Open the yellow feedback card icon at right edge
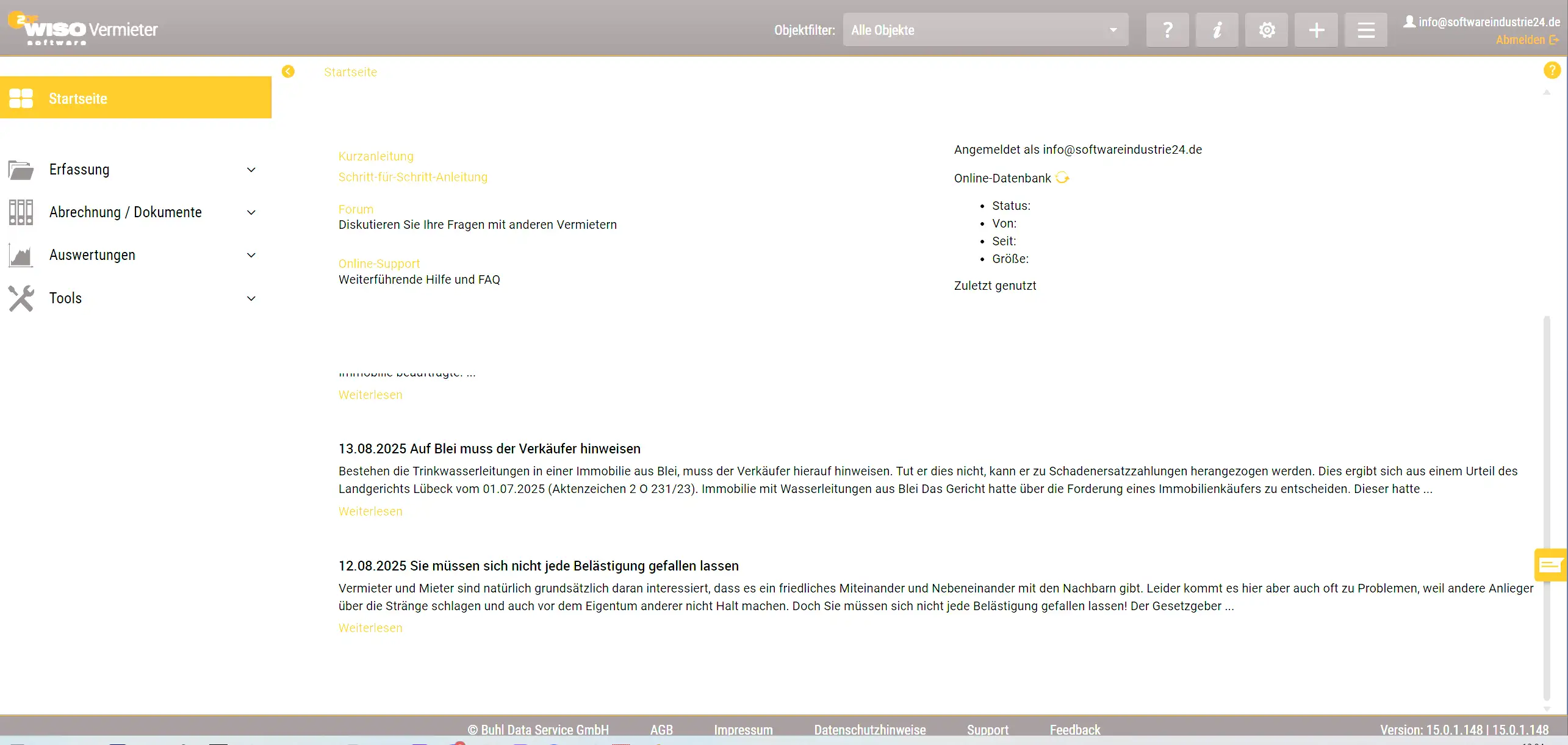The image size is (1568, 745). tap(1550, 565)
